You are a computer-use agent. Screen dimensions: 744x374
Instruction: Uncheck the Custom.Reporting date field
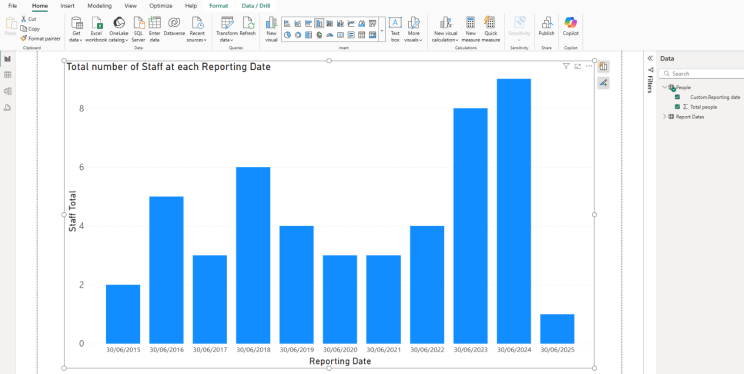click(x=678, y=97)
